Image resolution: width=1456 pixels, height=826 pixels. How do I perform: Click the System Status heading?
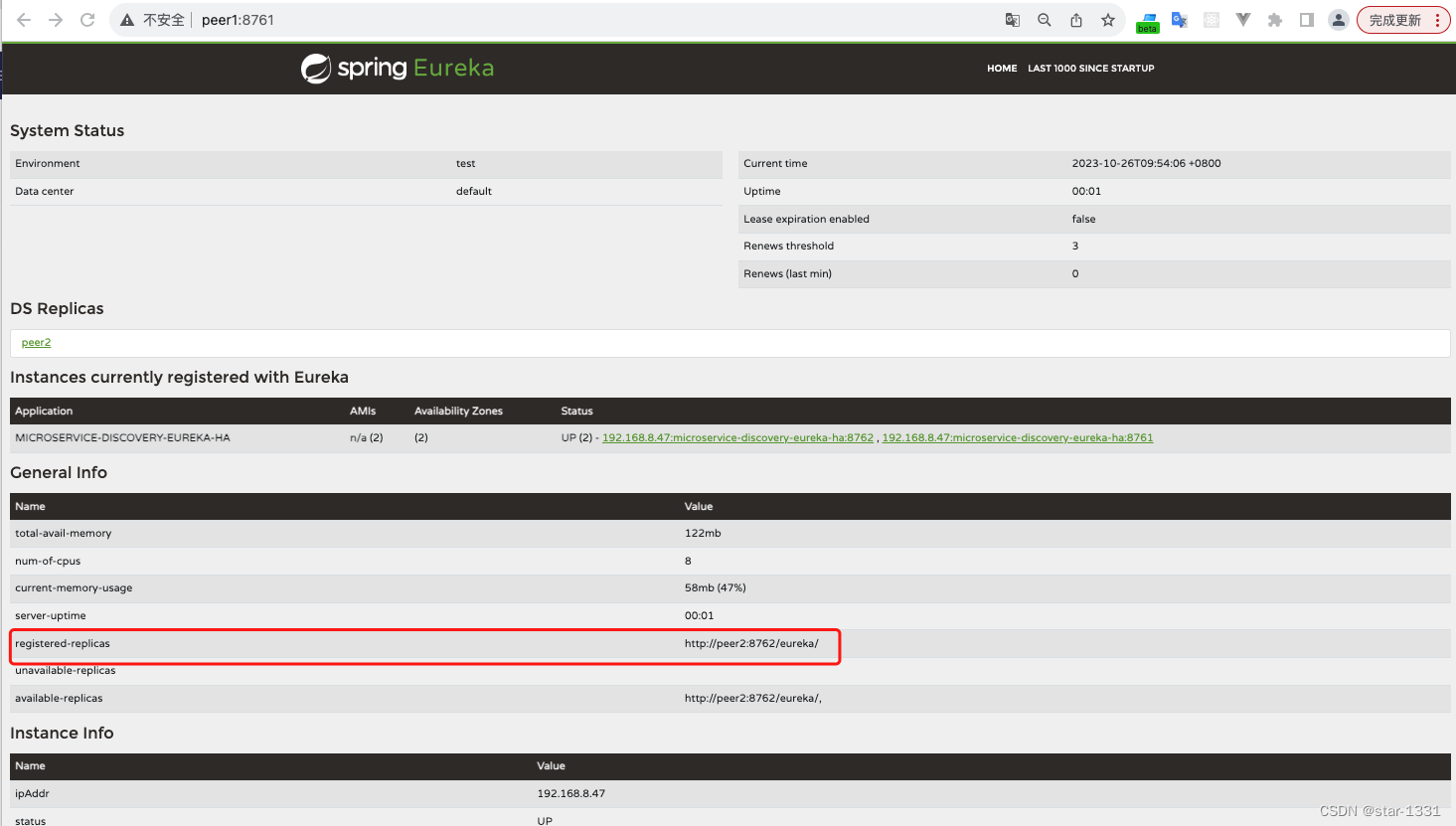[x=68, y=131]
